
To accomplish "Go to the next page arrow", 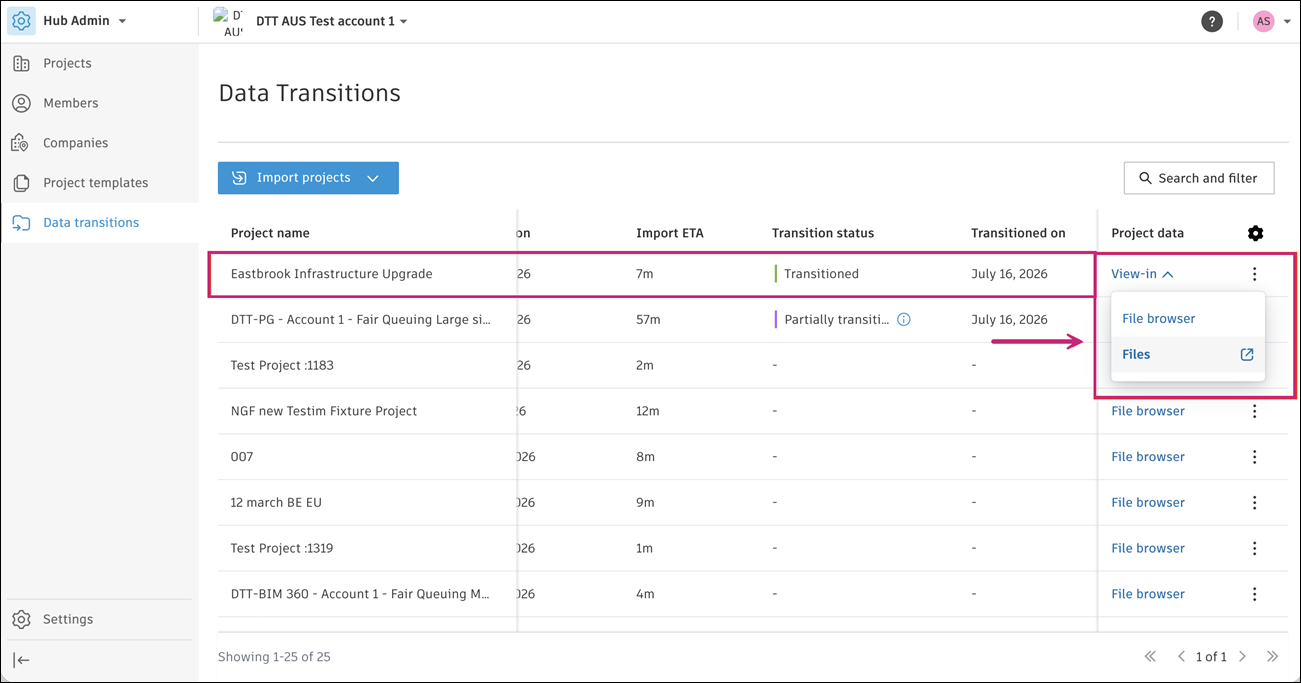I will (1242, 657).
